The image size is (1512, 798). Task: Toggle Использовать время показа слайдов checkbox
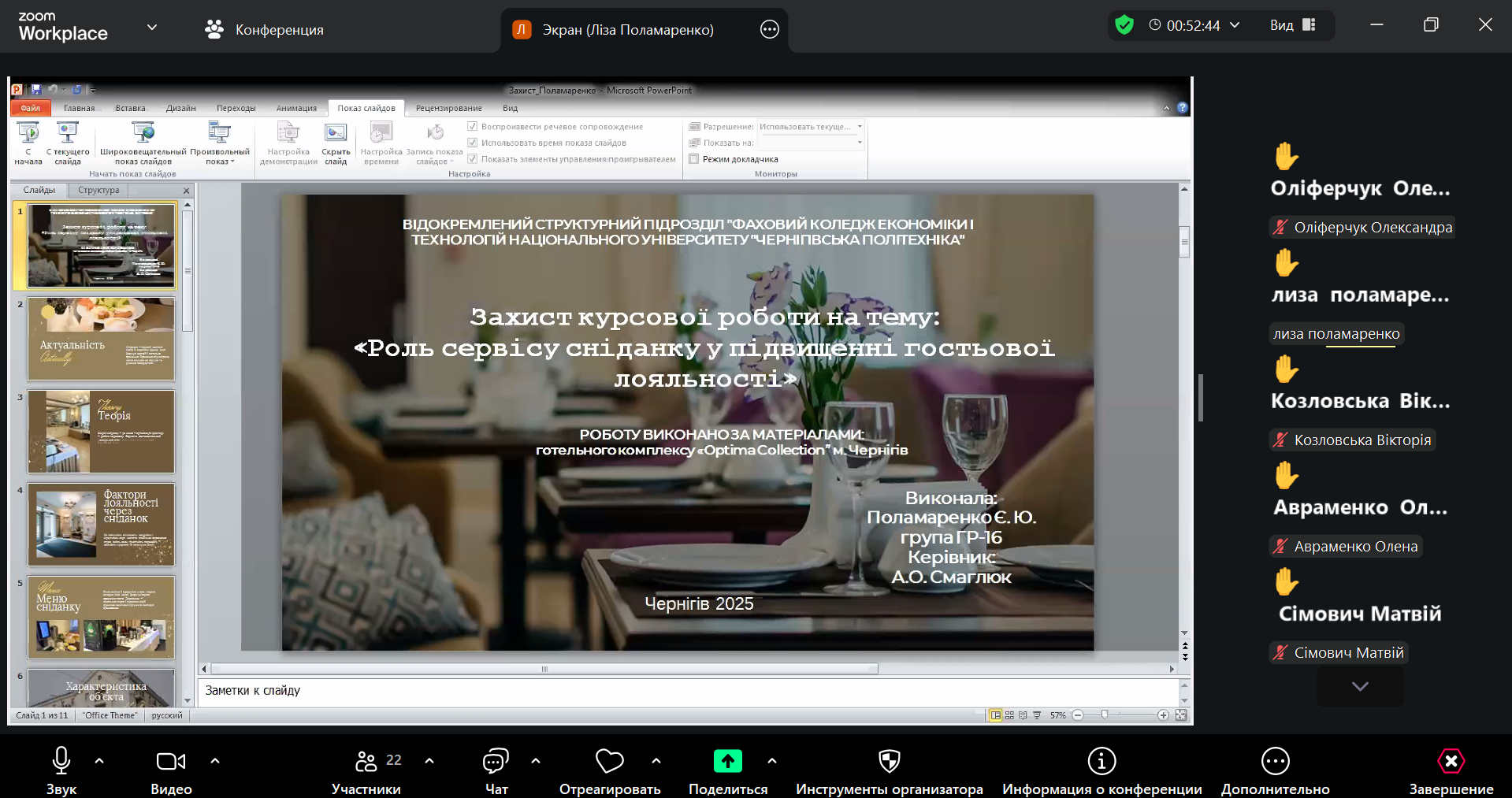point(473,143)
